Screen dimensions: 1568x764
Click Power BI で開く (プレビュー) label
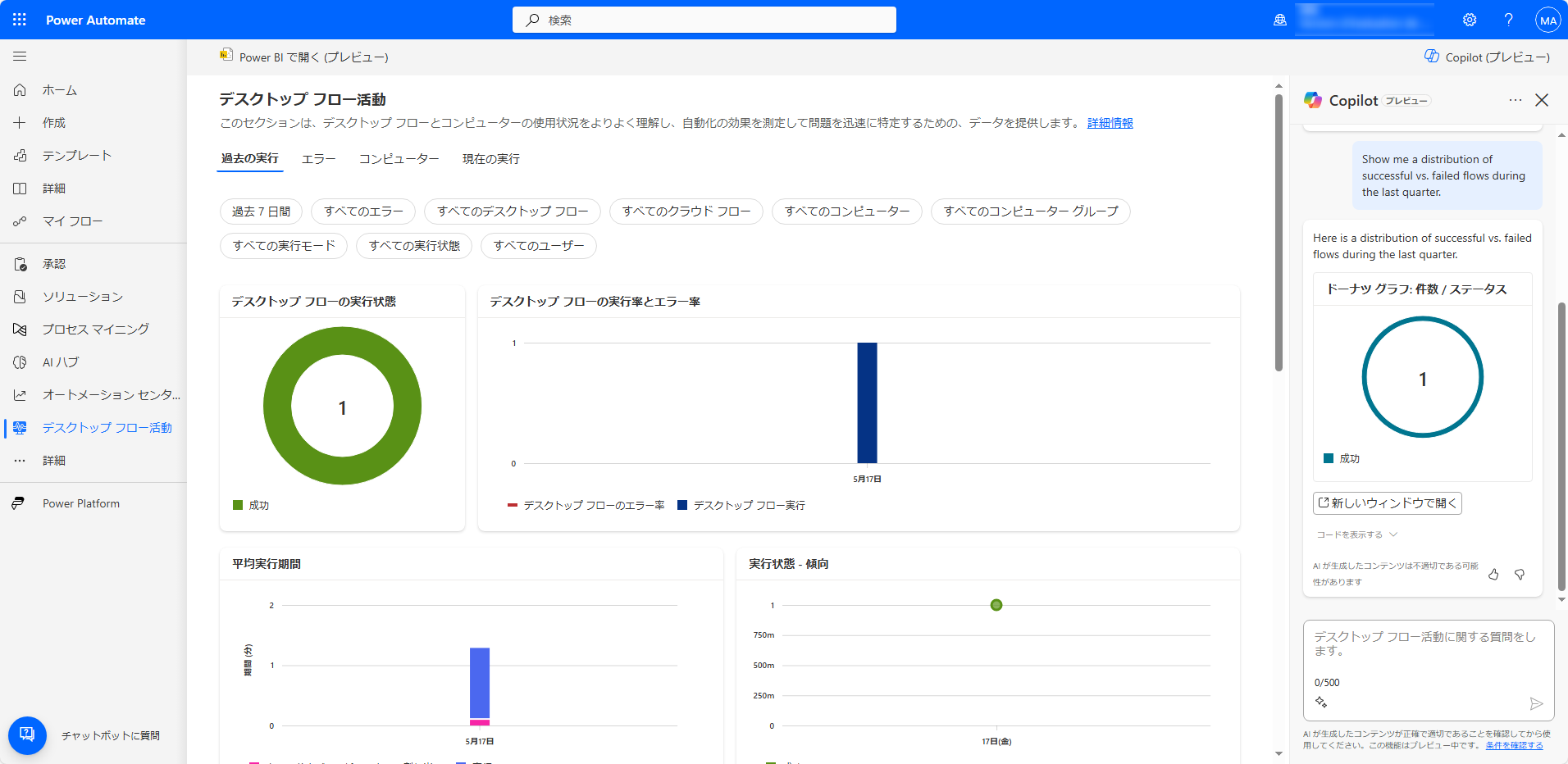[x=314, y=57]
